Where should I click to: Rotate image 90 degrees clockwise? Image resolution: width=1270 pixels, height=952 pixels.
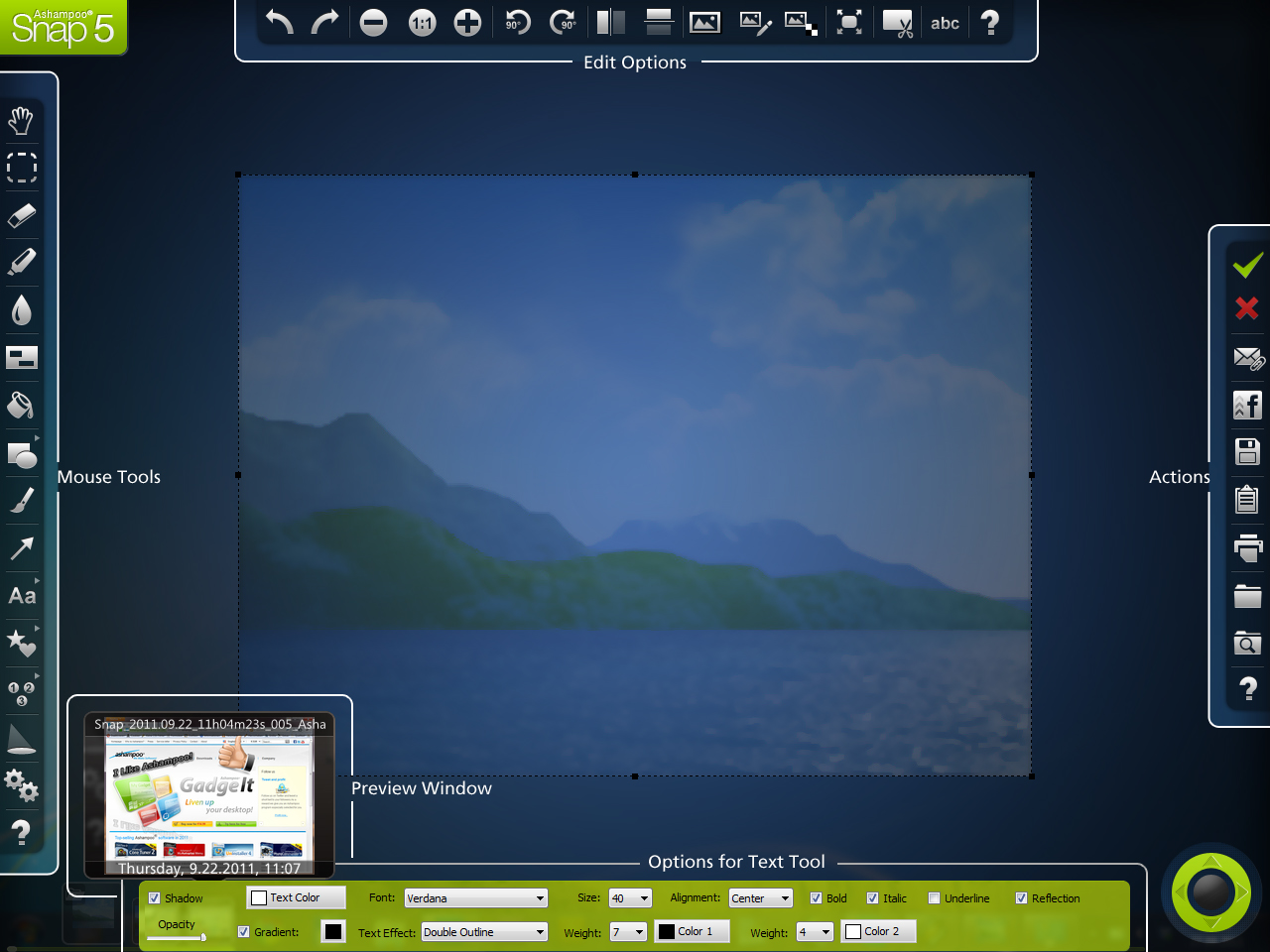(x=563, y=22)
